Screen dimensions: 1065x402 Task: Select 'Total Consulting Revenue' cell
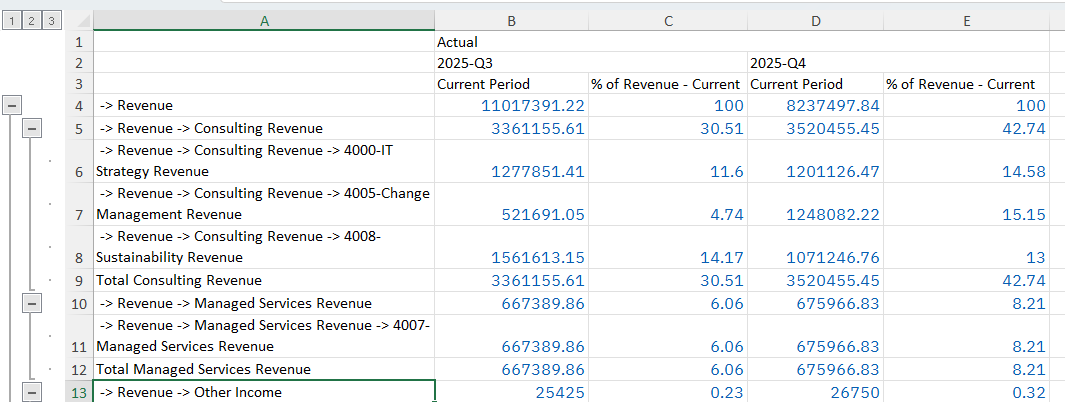[264, 280]
